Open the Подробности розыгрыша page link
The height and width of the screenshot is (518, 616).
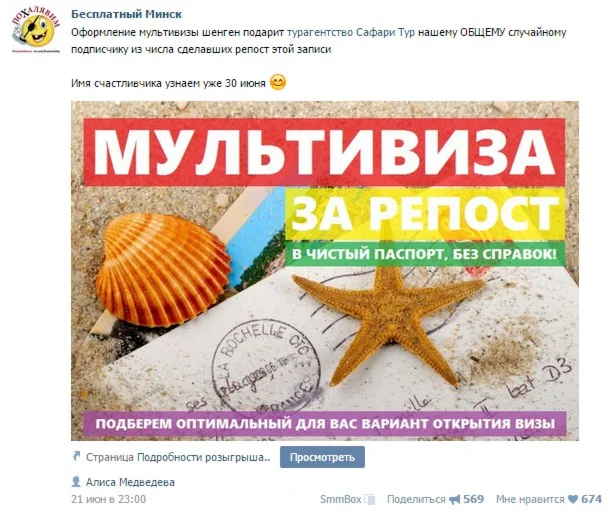[x=204, y=458]
